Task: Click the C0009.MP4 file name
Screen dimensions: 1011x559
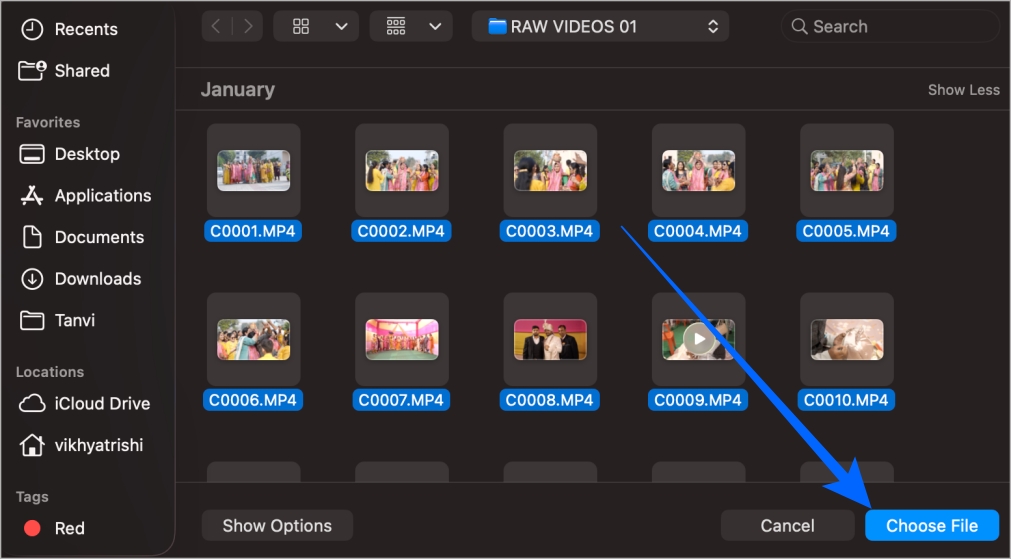Action: pos(698,400)
